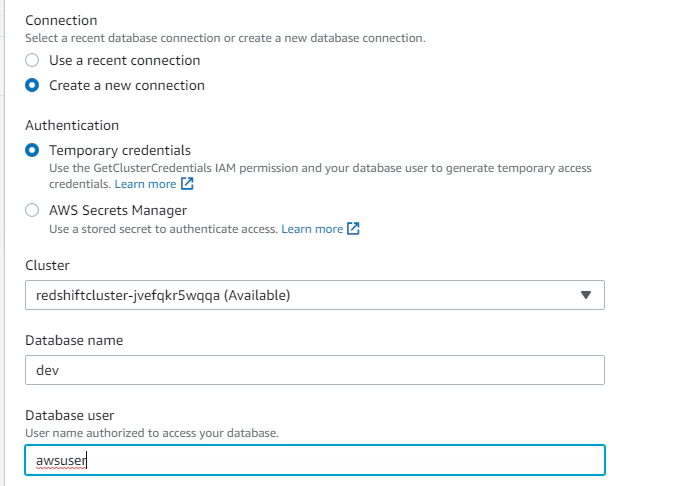The width and height of the screenshot is (683, 486).
Task: Click the Cluster dropdown triangle arrow
Action: (586, 295)
